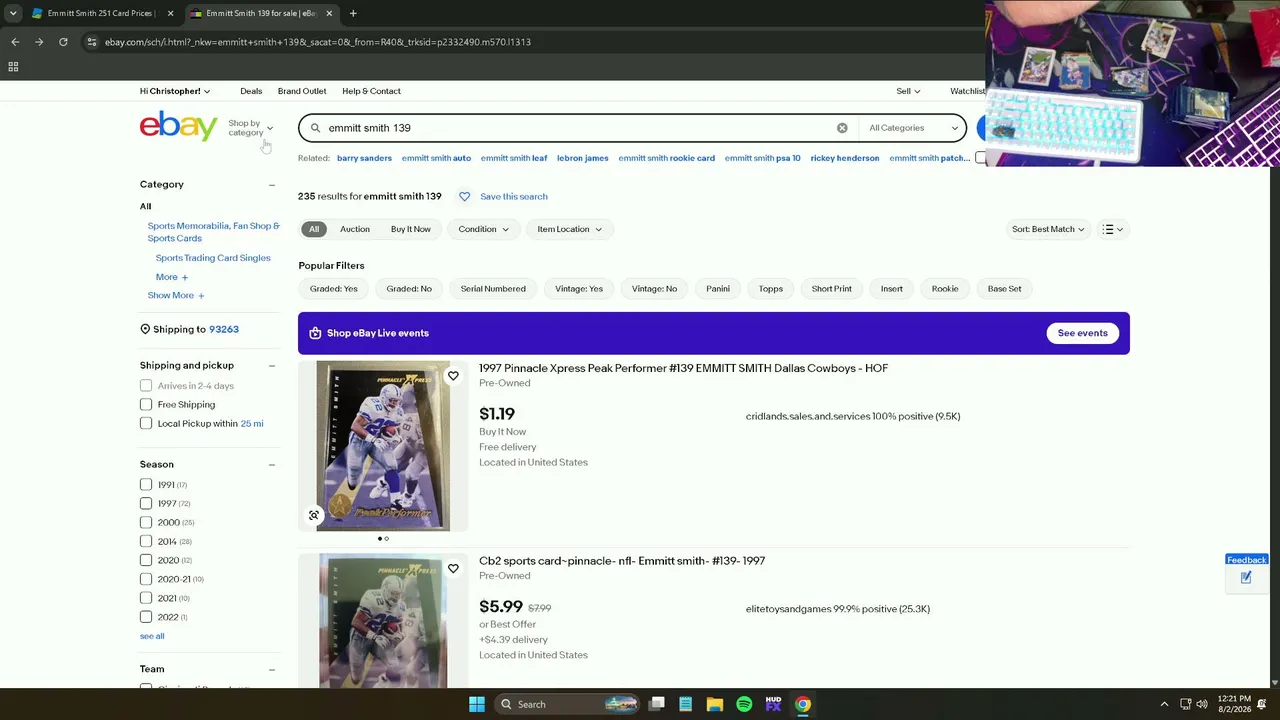The image size is (1280, 720).
Task: Check the Local Pickup checkbox
Action: point(146,424)
